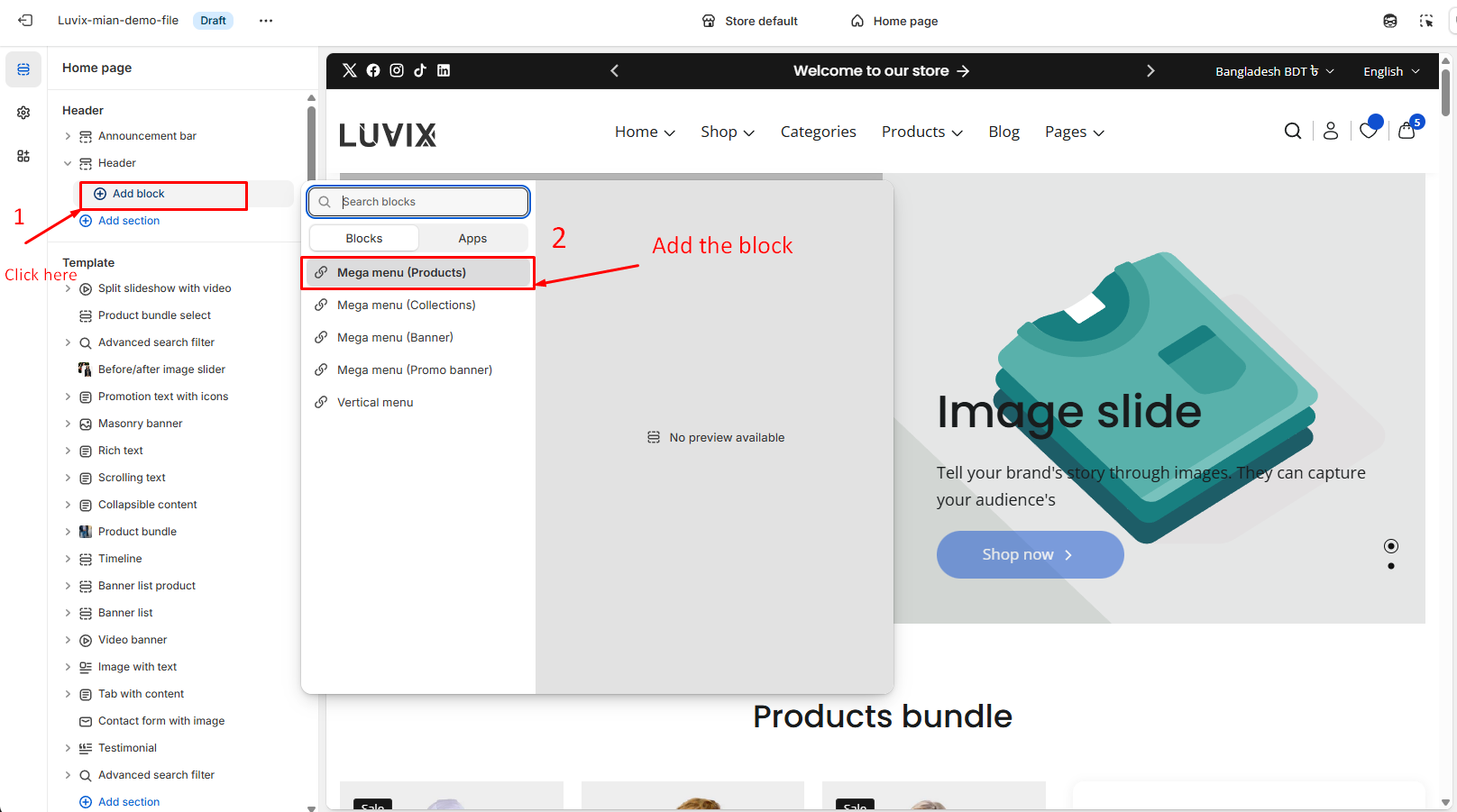Image resolution: width=1457 pixels, height=812 pixels.
Task: Click the Shop now button
Action: click(1030, 554)
